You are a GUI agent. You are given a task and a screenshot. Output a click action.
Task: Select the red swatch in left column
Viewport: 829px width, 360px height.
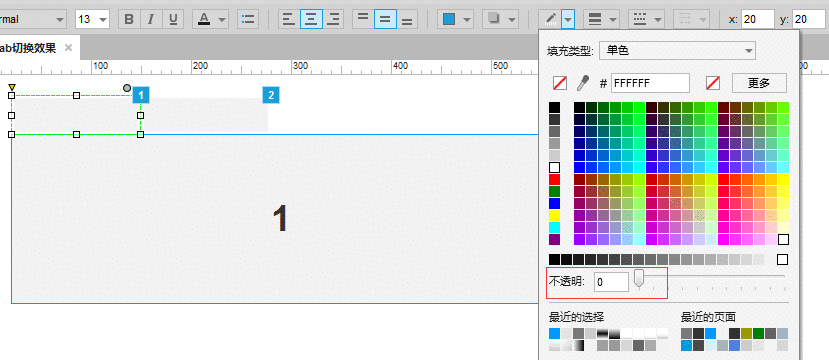click(x=554, y=179)
